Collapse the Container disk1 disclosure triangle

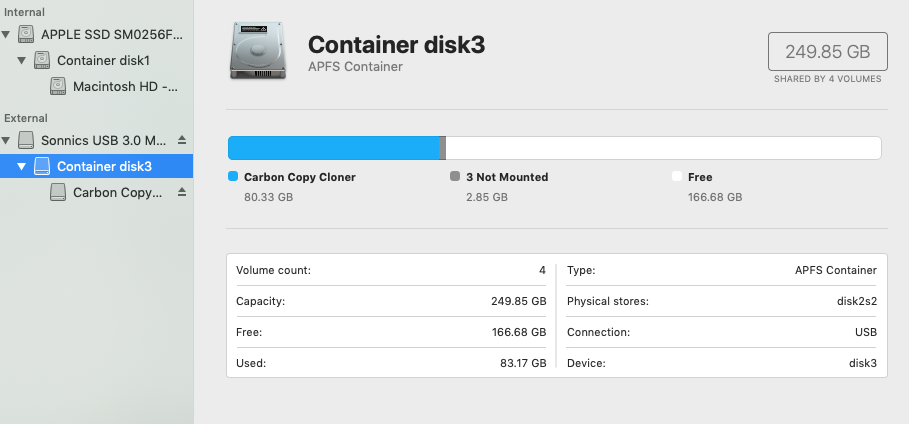pyautogui.click(x=22, y=61)
